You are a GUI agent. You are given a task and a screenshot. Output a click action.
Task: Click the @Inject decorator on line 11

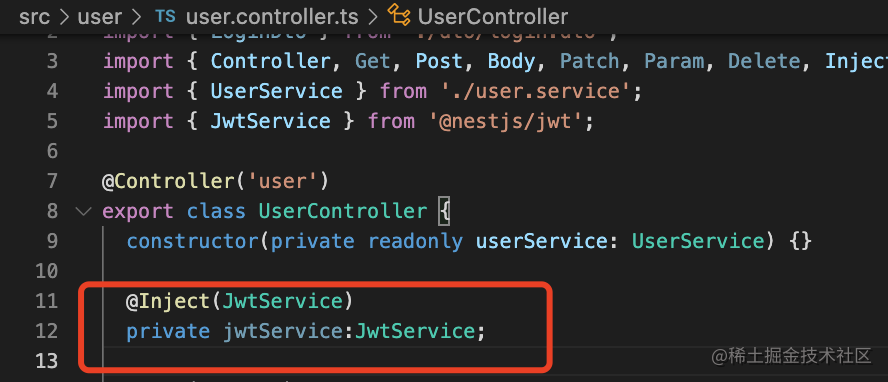pos(168,301)
